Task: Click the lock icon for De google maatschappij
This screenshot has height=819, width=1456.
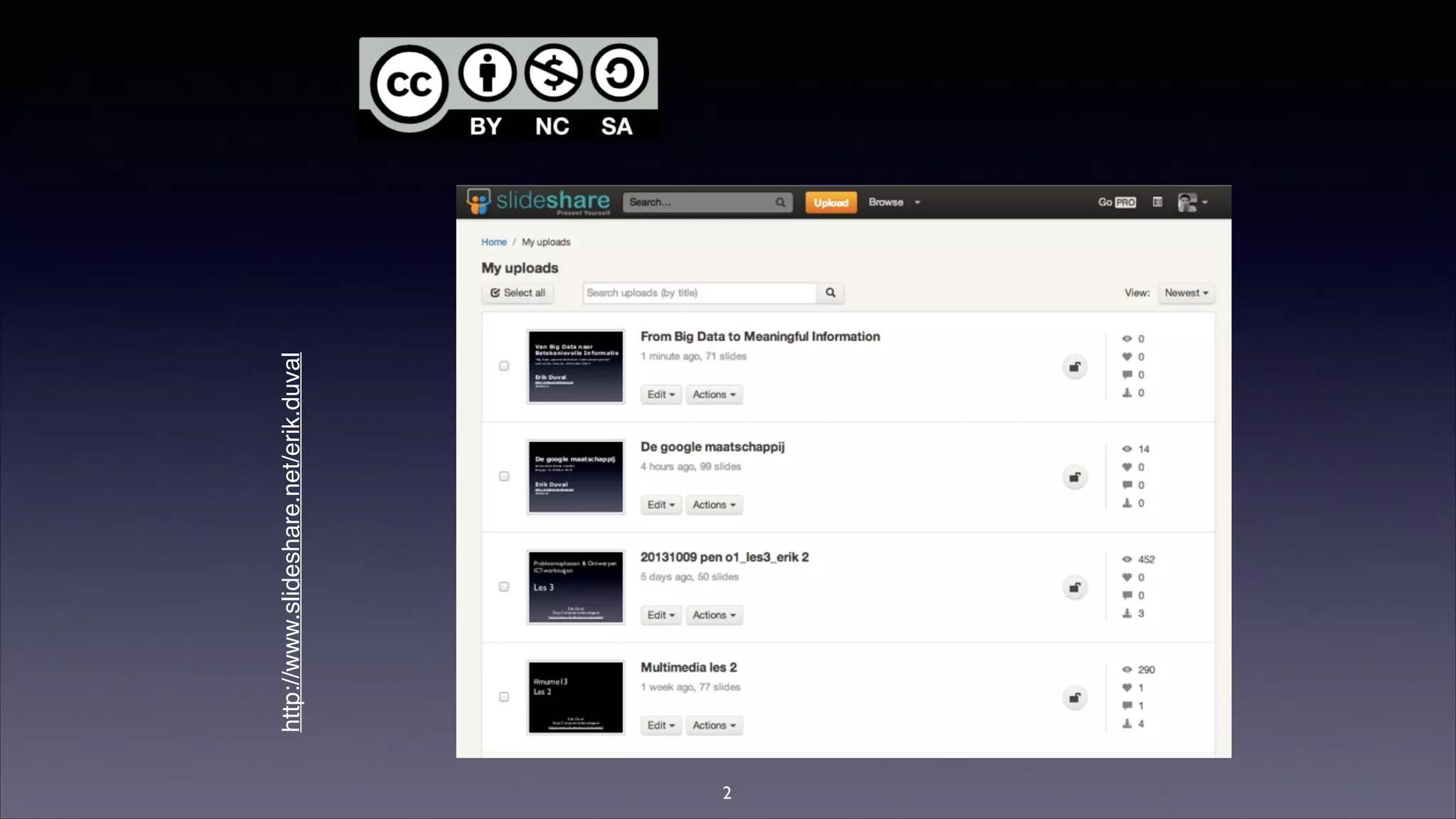Action: click(x=1074, y=477)
